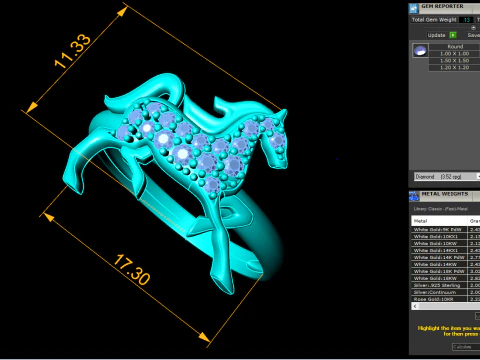Image resolution: width=480 pixels, height=360 pixels.
Task: Select the 1.00 X 1.00 gem size row
Action: click(x=454, y=54)
